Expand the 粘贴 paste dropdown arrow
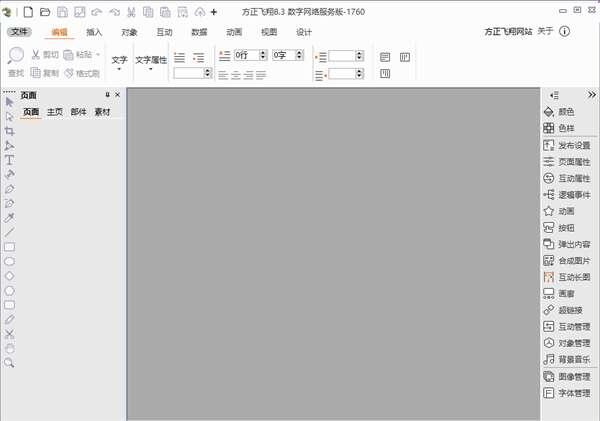The width and height of the screenshot is (600, 421). 98,55
